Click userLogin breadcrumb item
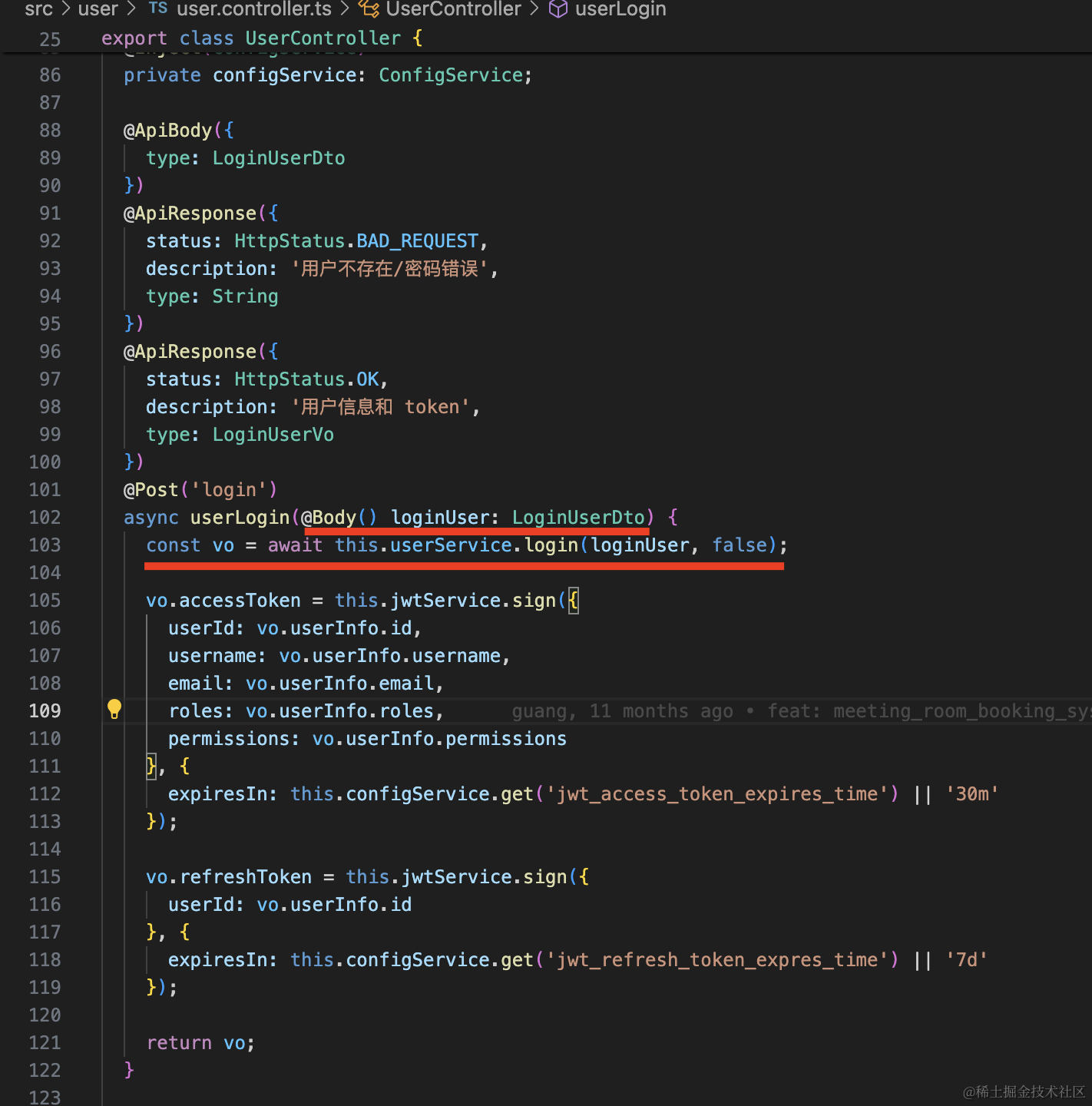 point(620,9)
